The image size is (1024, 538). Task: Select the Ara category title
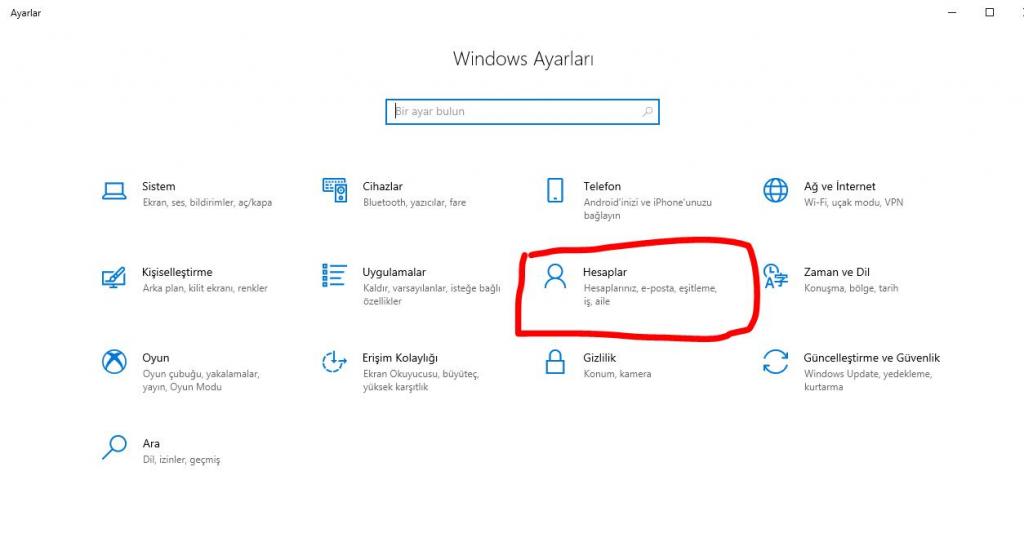click(152, 443)
